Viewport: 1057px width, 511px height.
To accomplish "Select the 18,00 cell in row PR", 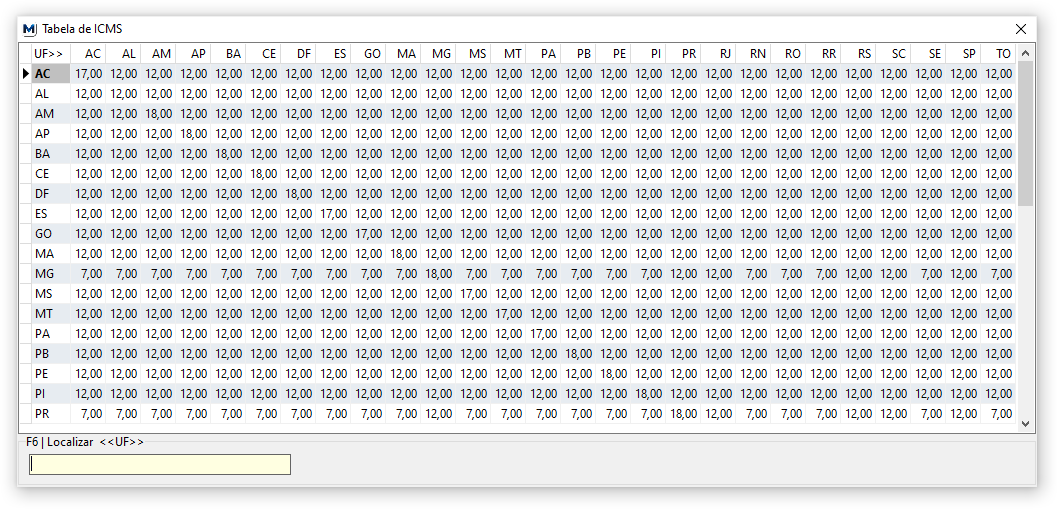I will (x=684, y=413).
